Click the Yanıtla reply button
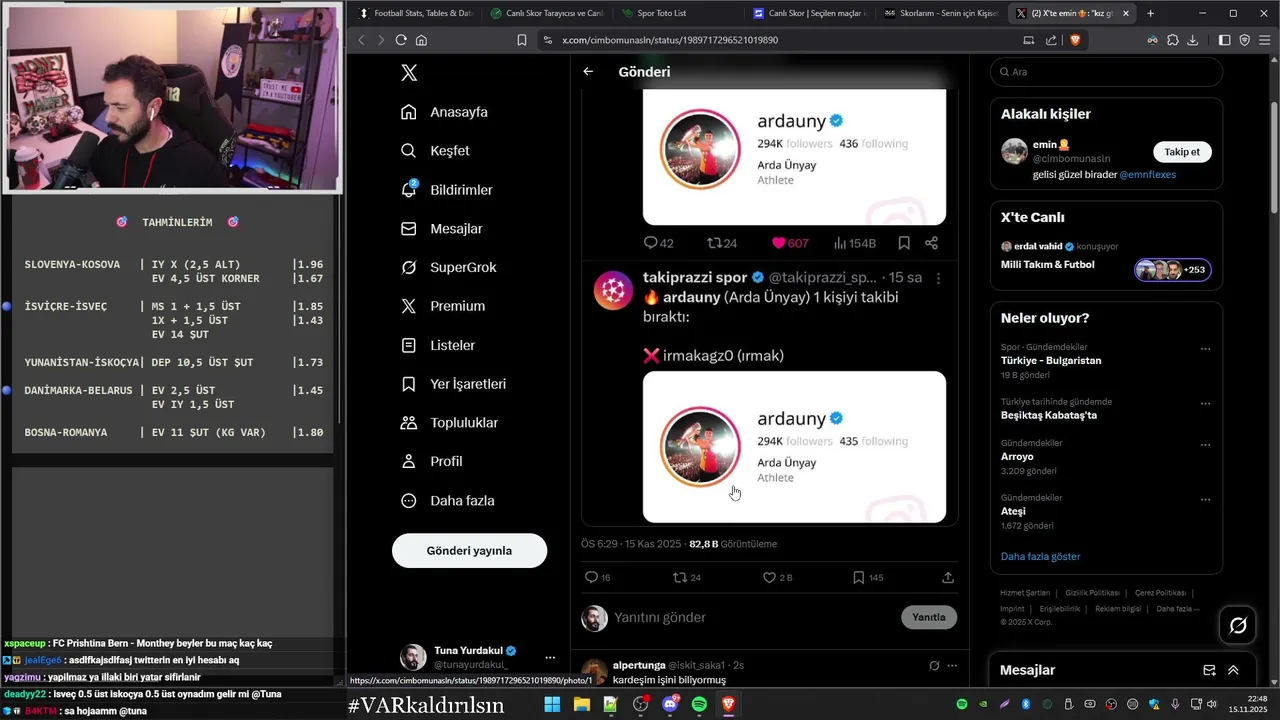1280x720 pixels. tap(929, 618)
